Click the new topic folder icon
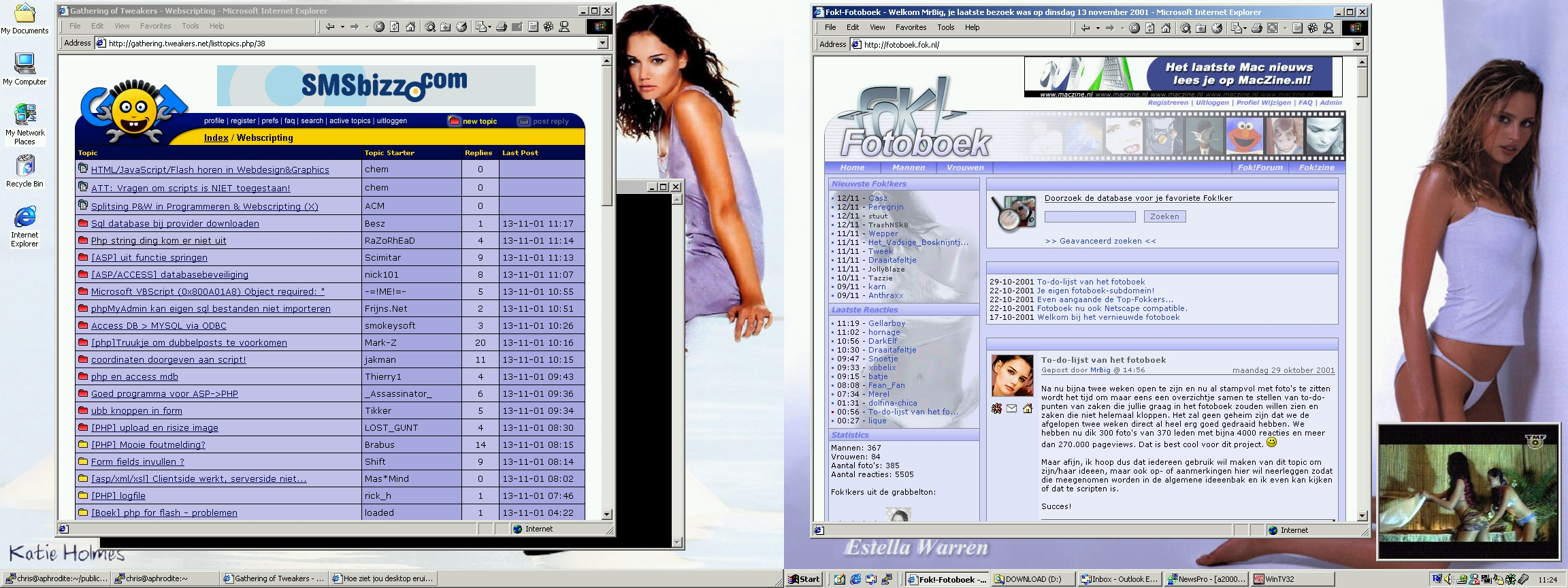This screenshot has width=1568, height=588. tap(454, 120)
